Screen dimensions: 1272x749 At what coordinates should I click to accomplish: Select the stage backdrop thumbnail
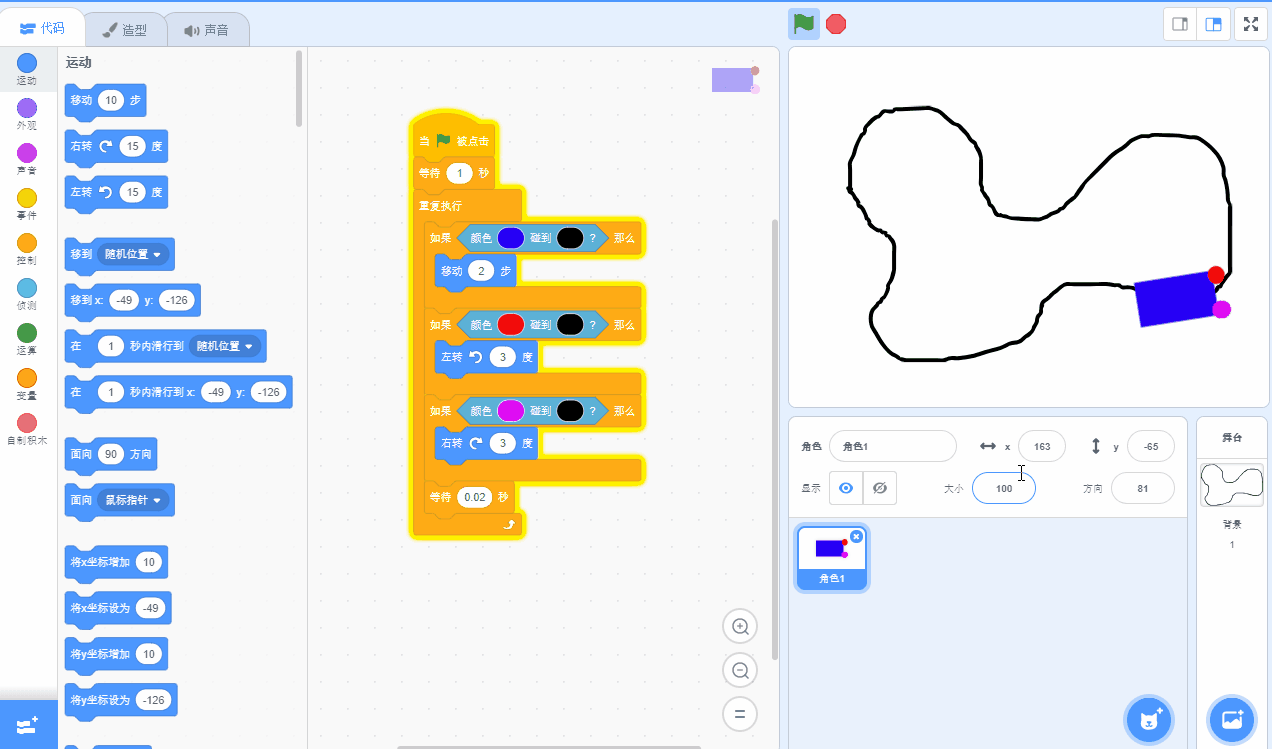[x=1231, y=486]
